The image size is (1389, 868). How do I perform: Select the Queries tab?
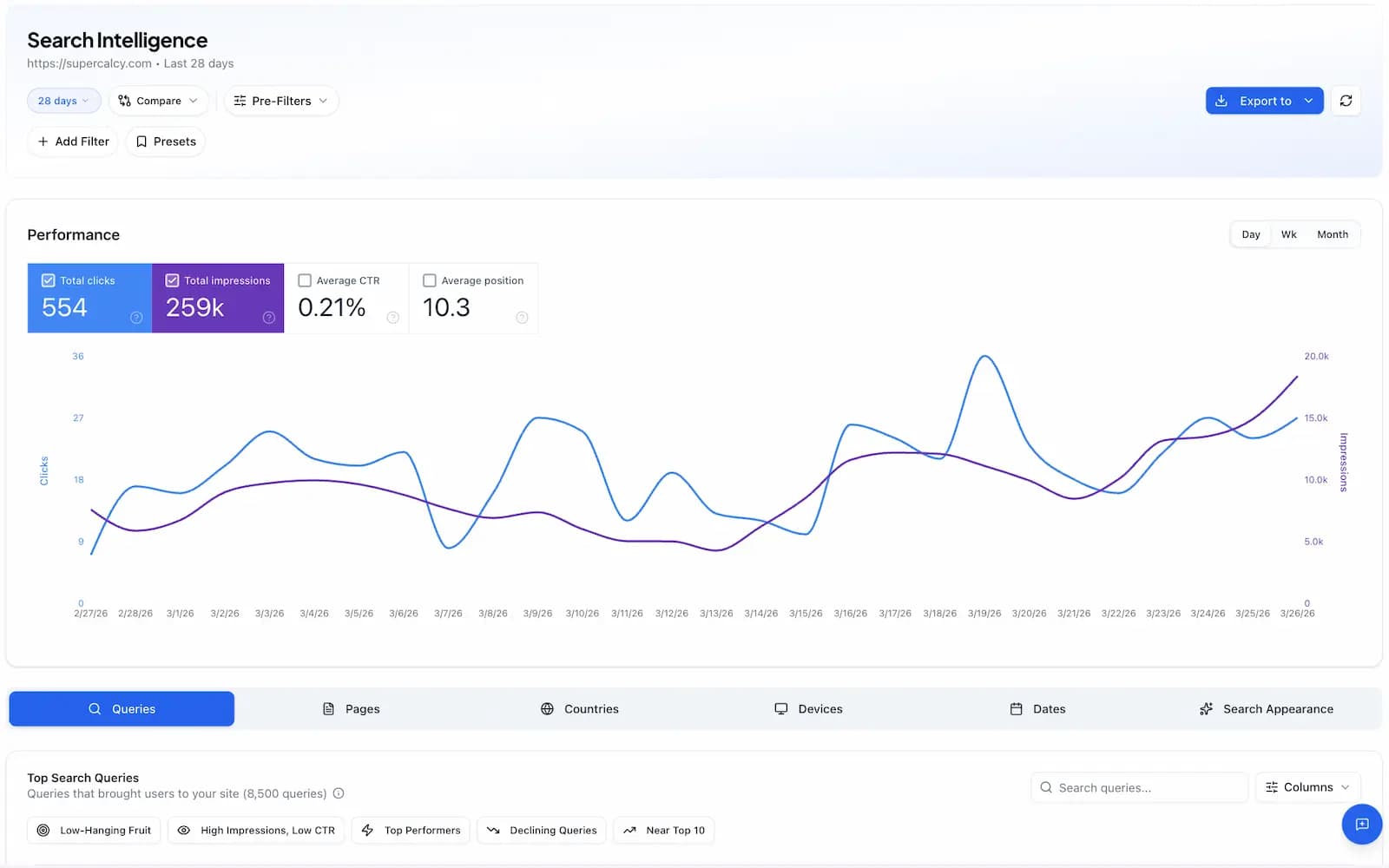122,709
